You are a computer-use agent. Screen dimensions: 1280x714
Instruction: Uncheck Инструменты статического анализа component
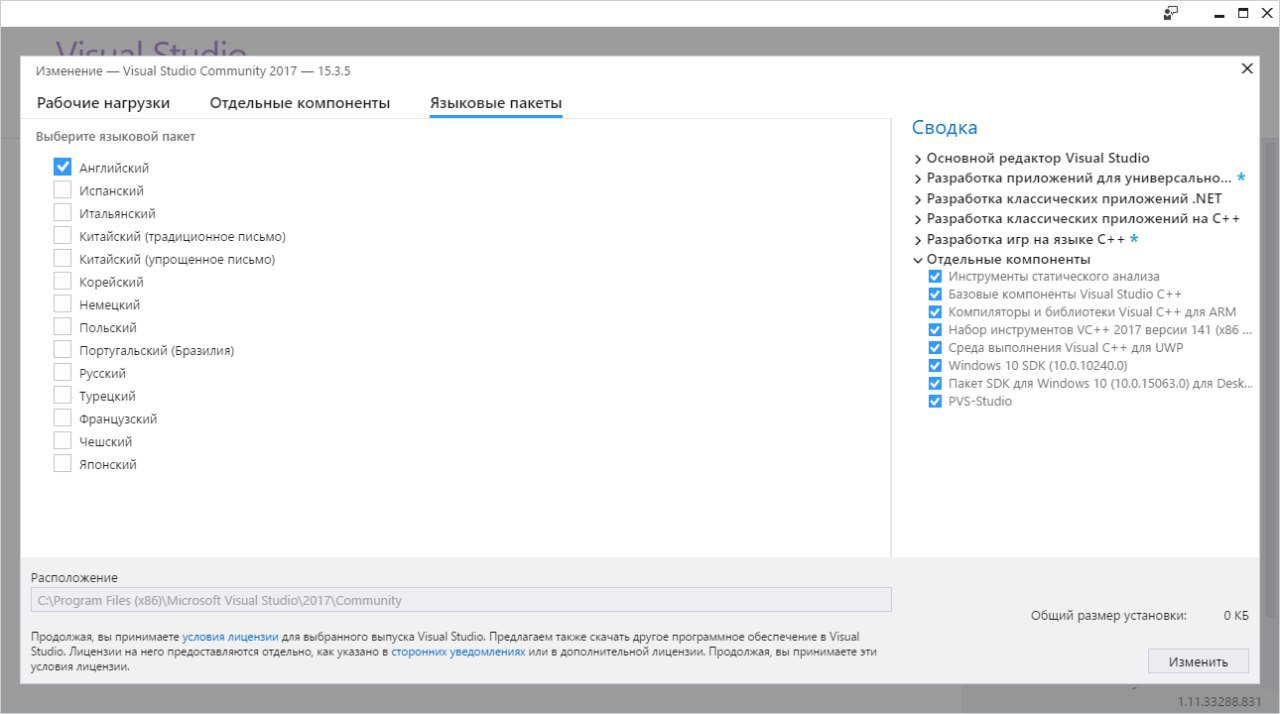(x=935, y=276)
